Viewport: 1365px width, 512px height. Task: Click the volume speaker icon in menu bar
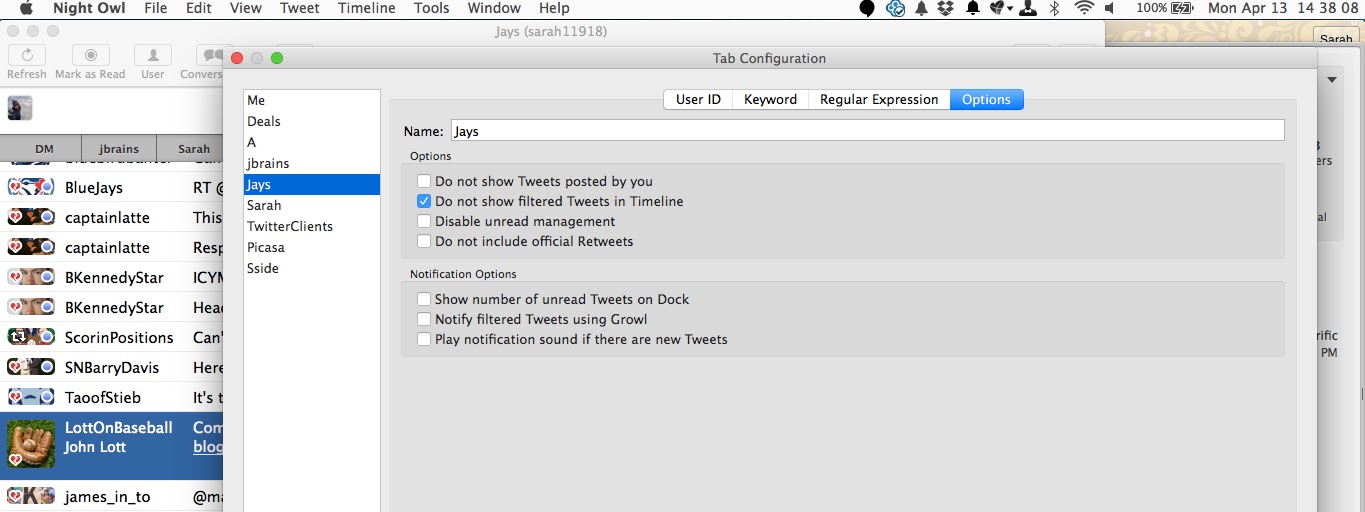tap(1110, 8)
